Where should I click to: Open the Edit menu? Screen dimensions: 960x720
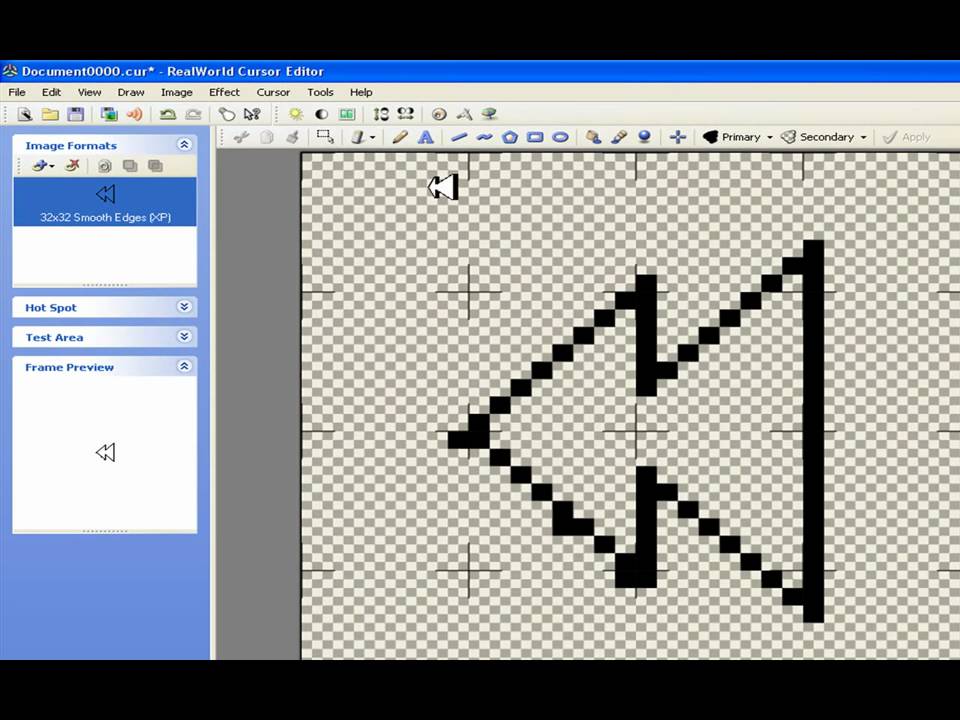(51, 92)
